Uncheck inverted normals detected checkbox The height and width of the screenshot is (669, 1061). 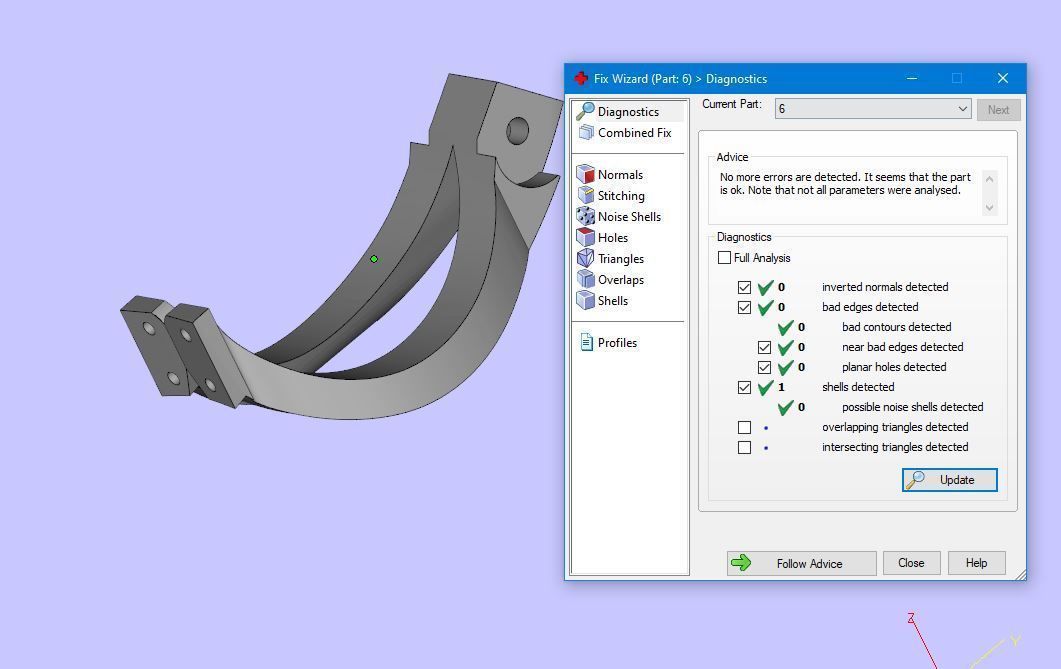click(x=744, y=287)
